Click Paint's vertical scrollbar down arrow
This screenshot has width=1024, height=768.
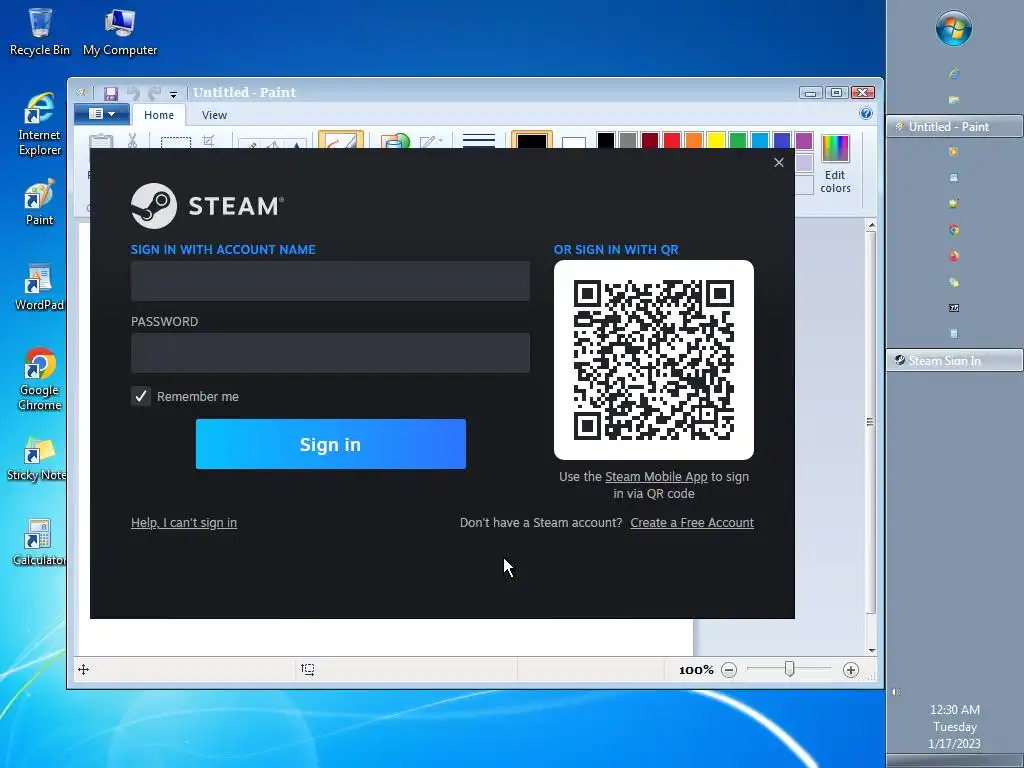tap(871, 650)
